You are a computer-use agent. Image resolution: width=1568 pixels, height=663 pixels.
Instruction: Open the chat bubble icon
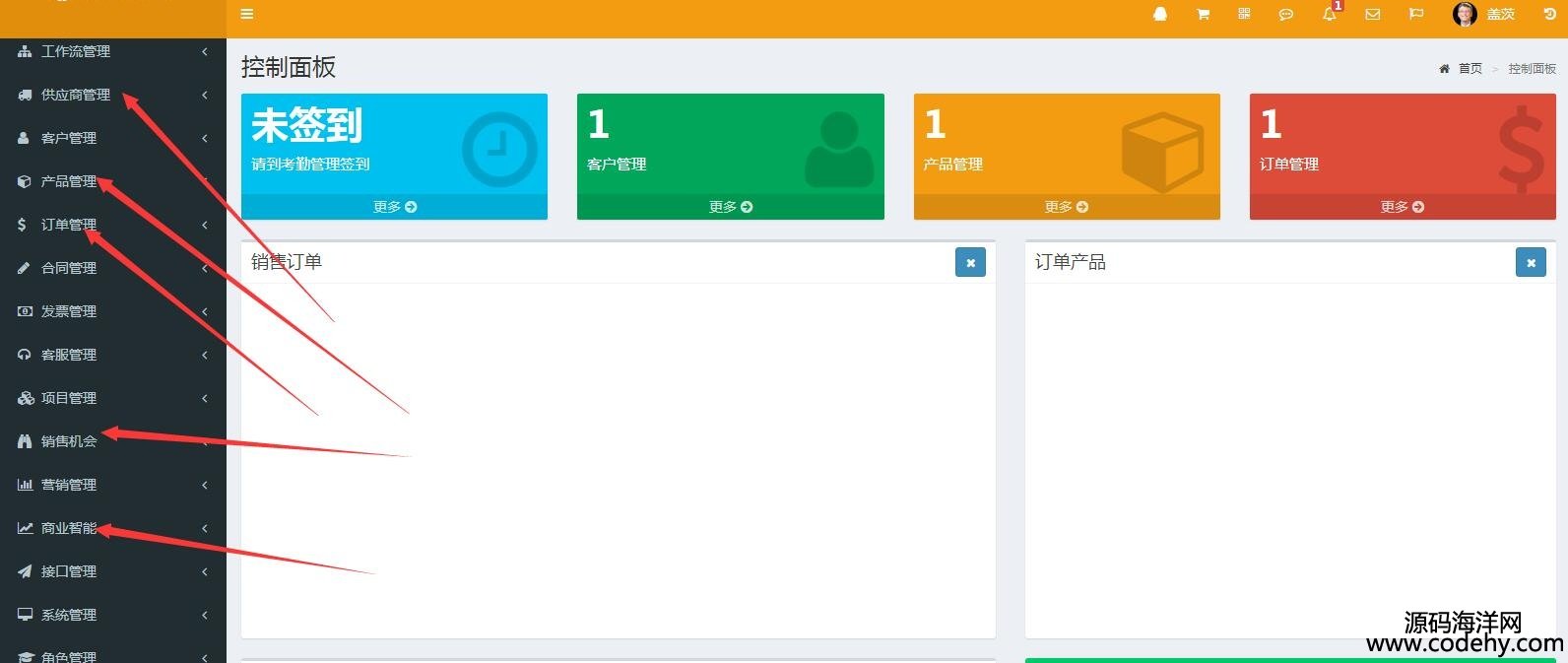(x=1285, y=14)
